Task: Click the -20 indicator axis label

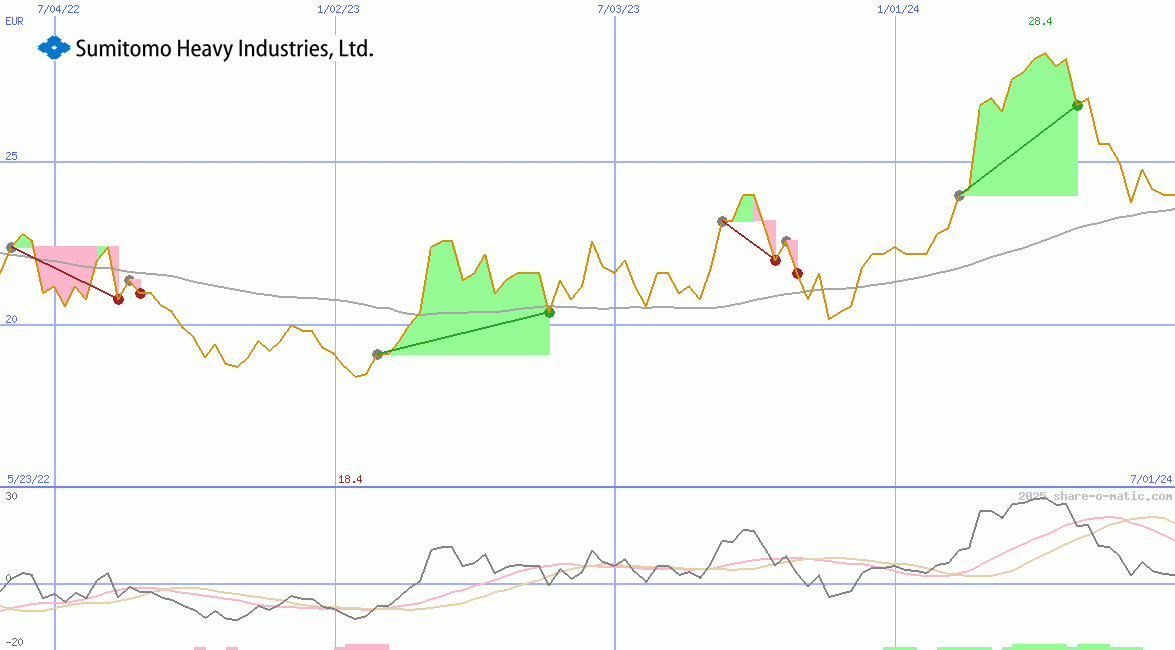Action: click(x=14, y=643)
